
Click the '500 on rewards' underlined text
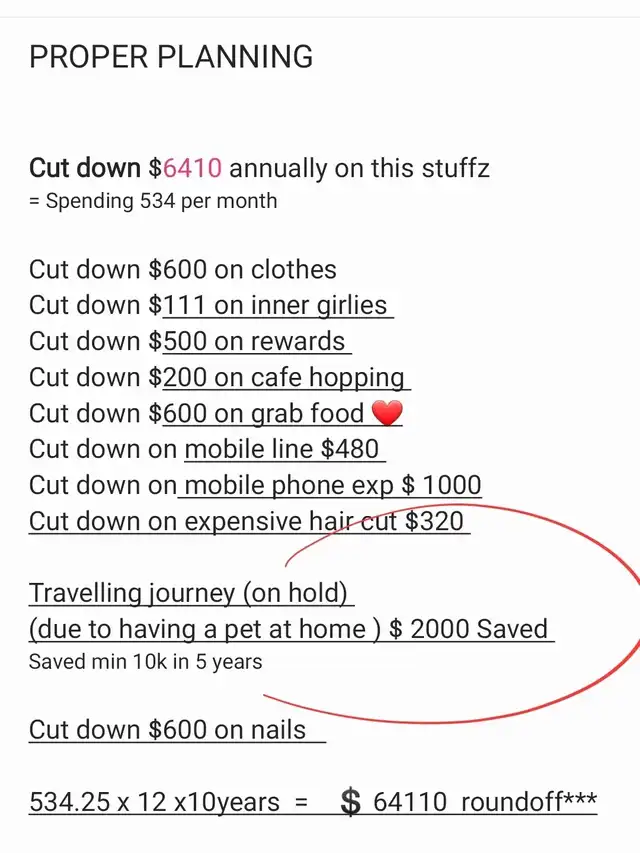coord(255,341)
